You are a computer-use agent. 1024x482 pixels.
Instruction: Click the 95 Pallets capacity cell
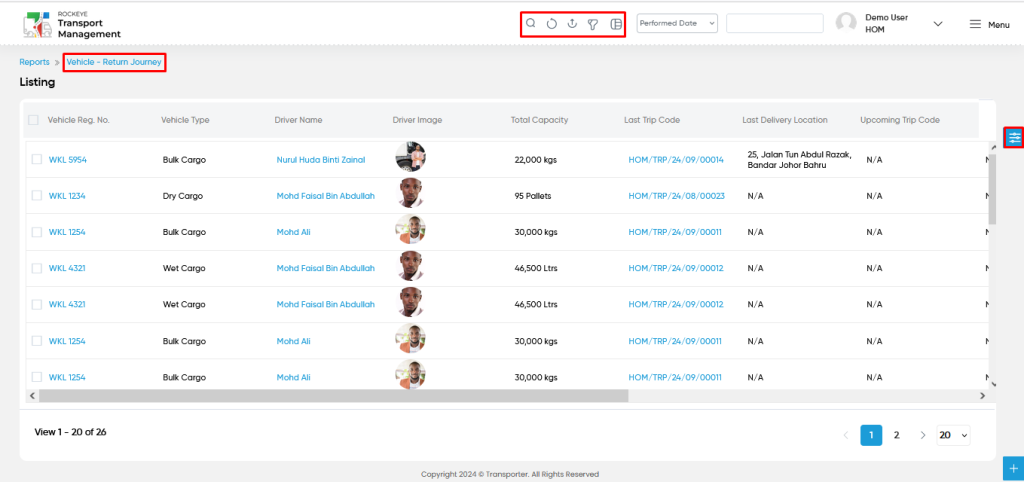coord(533,195)
